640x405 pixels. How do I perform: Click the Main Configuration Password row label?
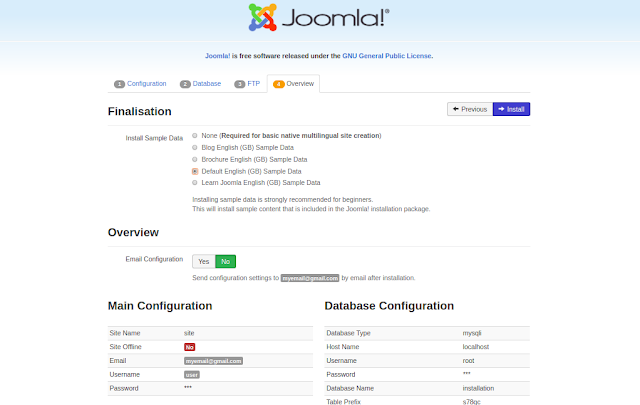(124, 388)
